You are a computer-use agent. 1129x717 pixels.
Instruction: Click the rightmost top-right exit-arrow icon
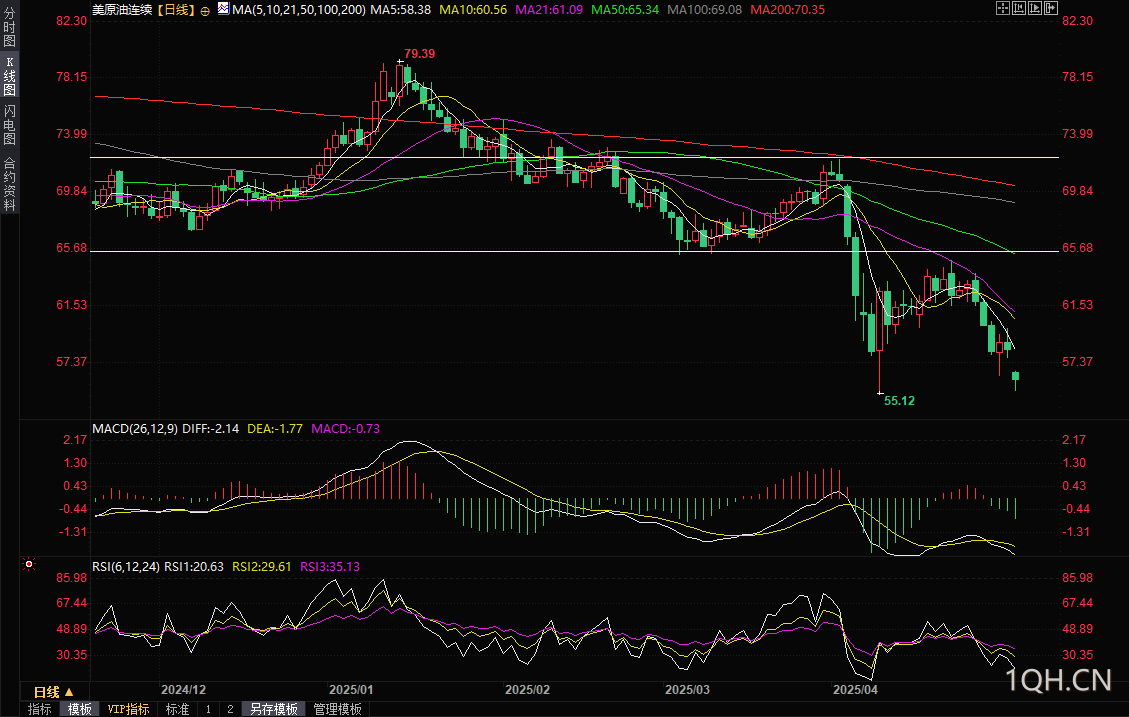(1051, 8)
